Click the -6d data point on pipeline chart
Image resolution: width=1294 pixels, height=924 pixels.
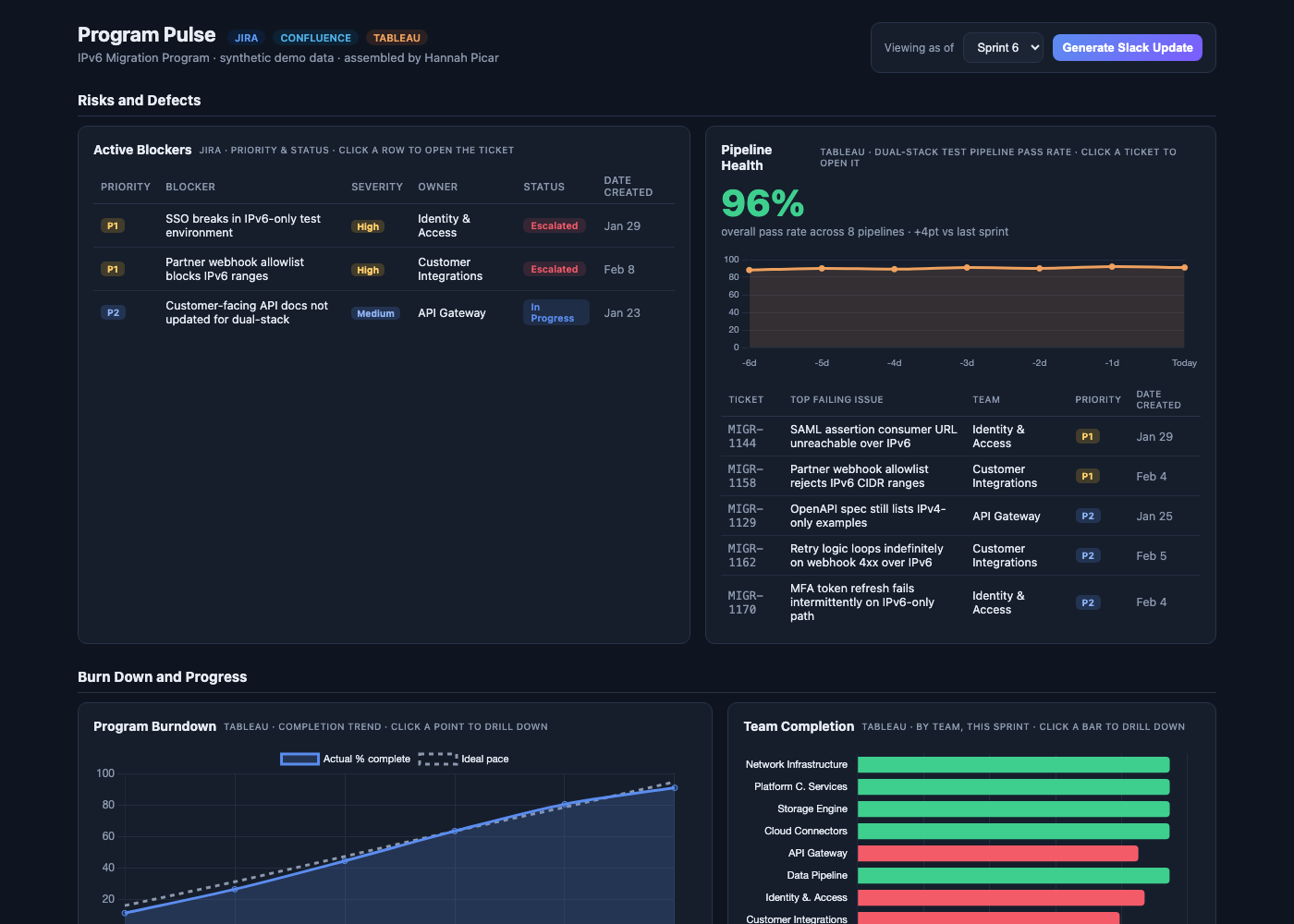[750, 270]
